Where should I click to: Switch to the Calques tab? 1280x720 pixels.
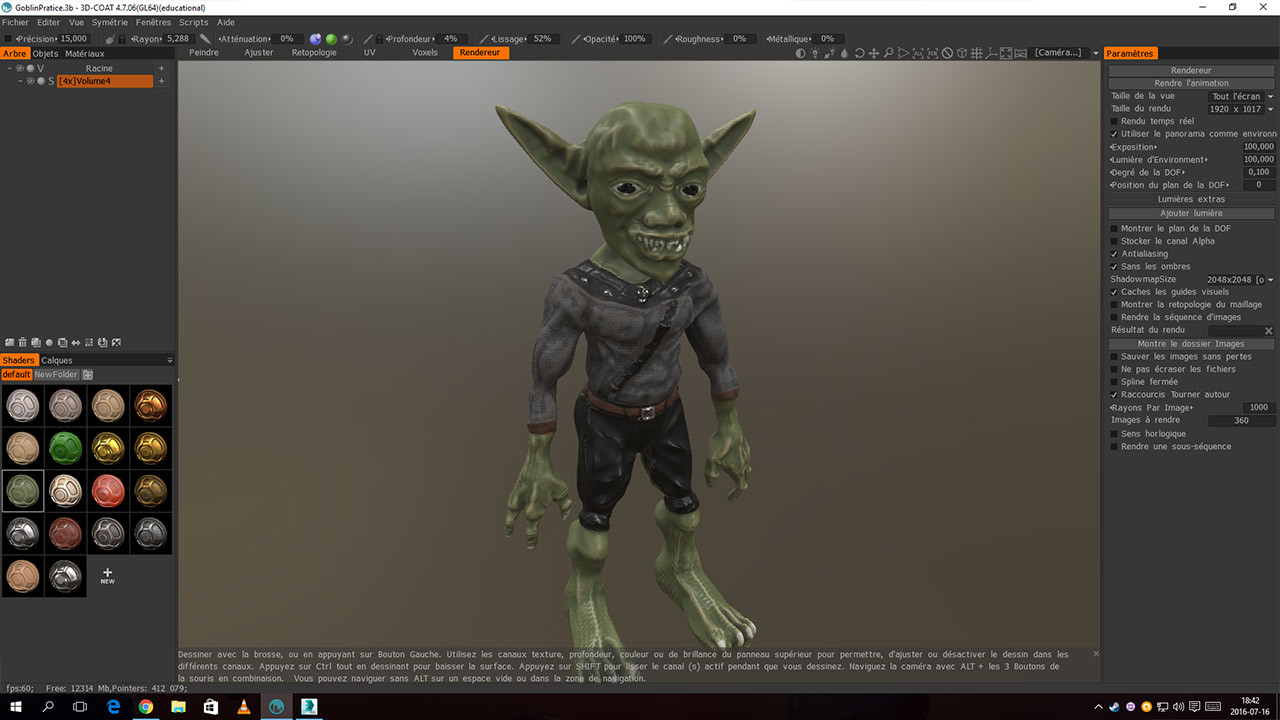pos(57,360)
